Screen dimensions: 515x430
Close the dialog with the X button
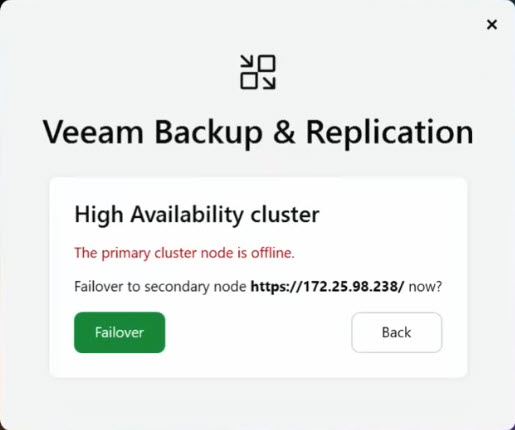[492, 25]
